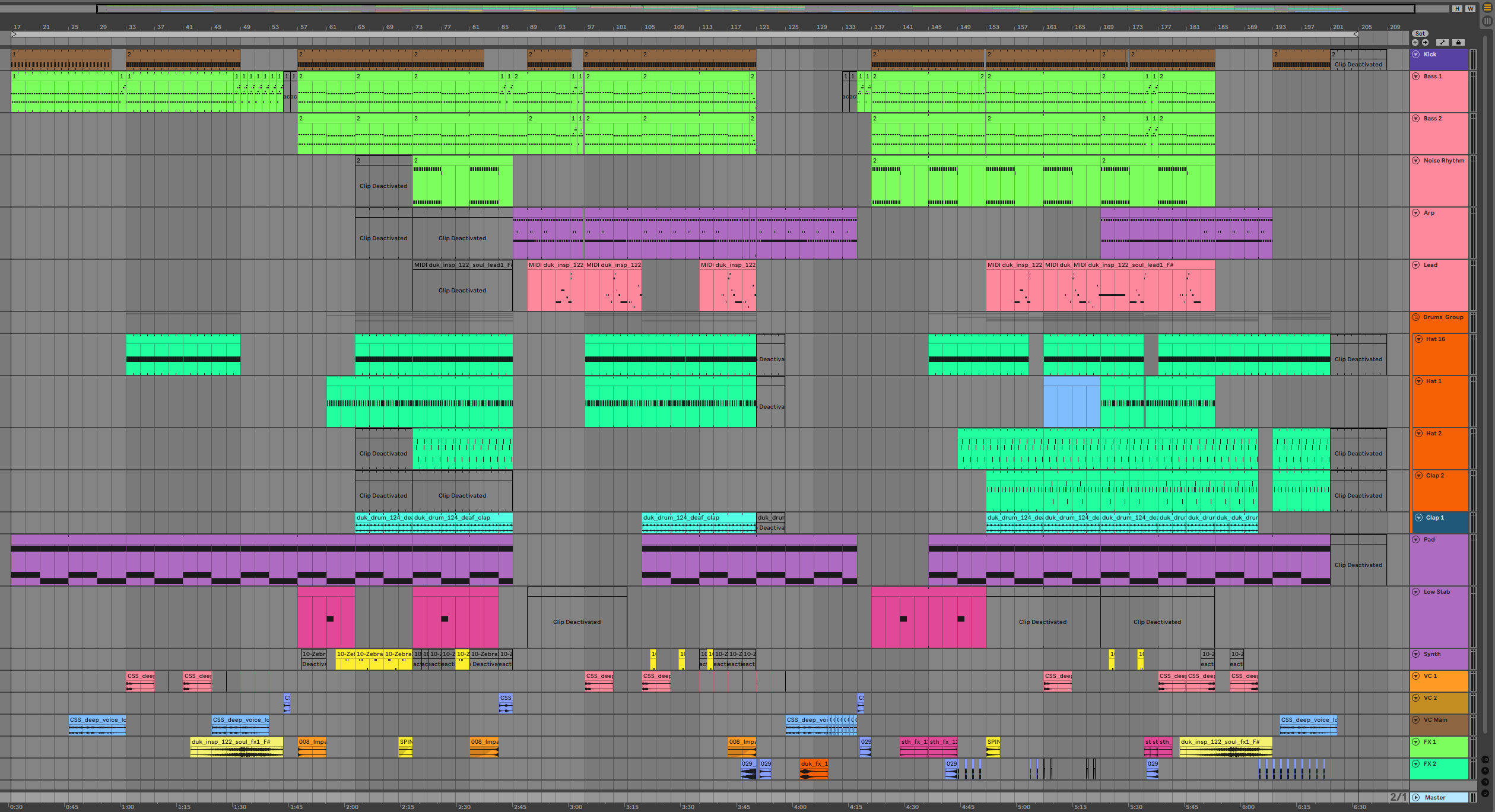This screenshot has width=1495, height=812.
Task: Toggle the Lock Envelopes padlock icon
Action: point(1459,43)
